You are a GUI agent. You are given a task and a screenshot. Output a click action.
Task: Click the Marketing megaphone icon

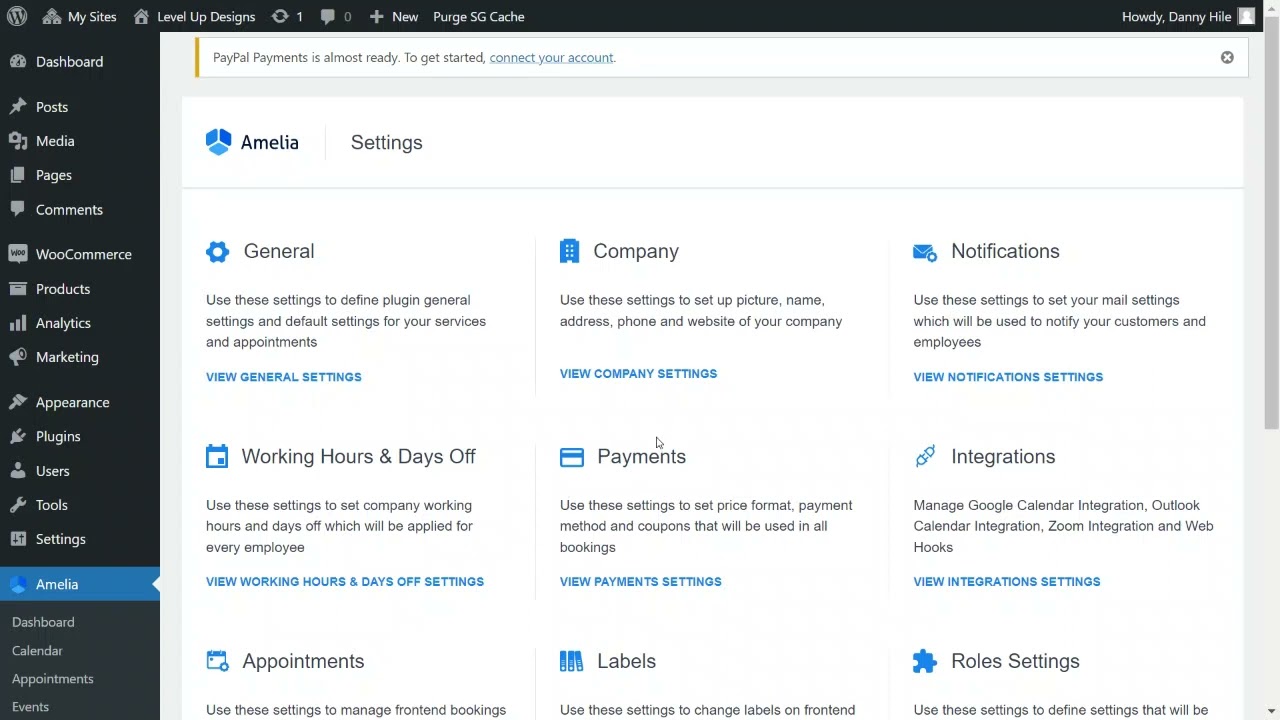[18, 357]
